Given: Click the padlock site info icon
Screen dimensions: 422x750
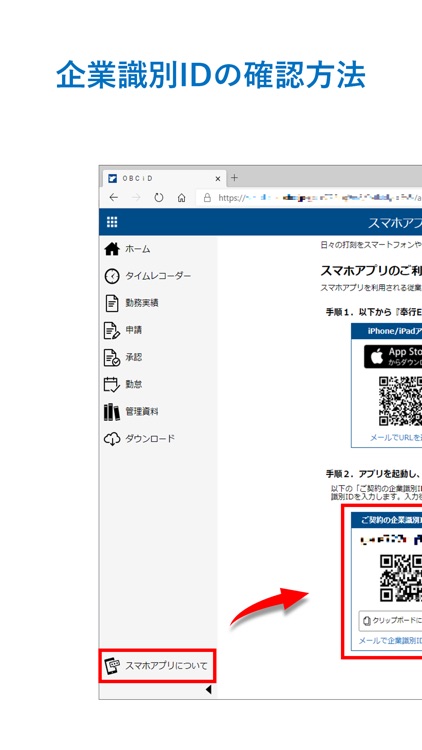Looking at the screenshot, I should pos(207,198).
